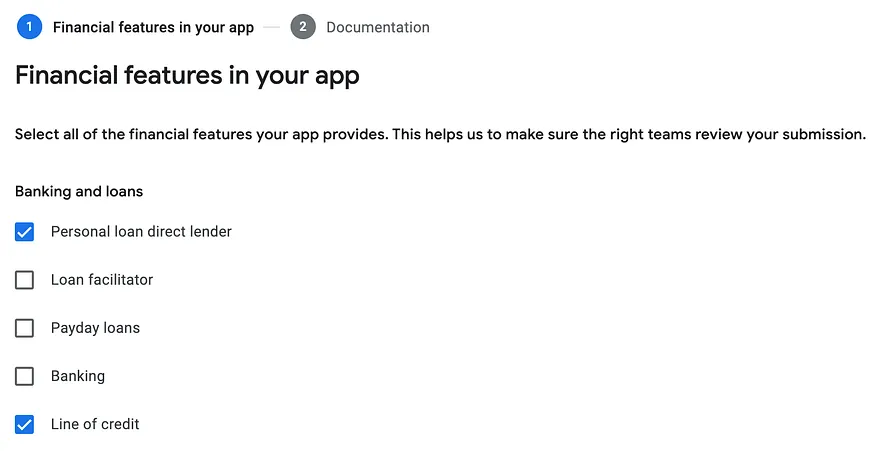
Task: Click the large 'Financial features in your app' heading
Action: (187, 76)
